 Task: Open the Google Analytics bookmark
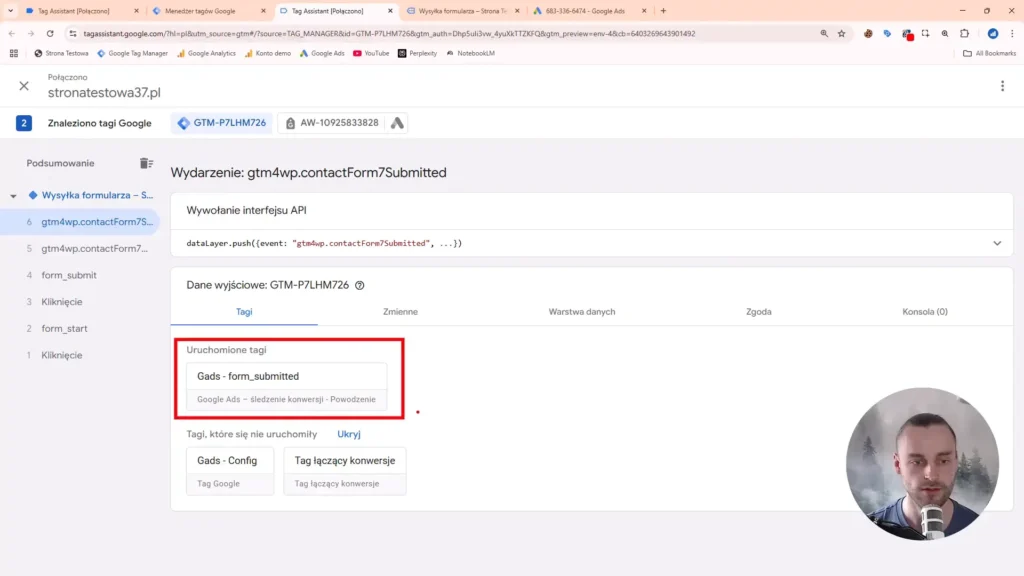tap(206, 54)
